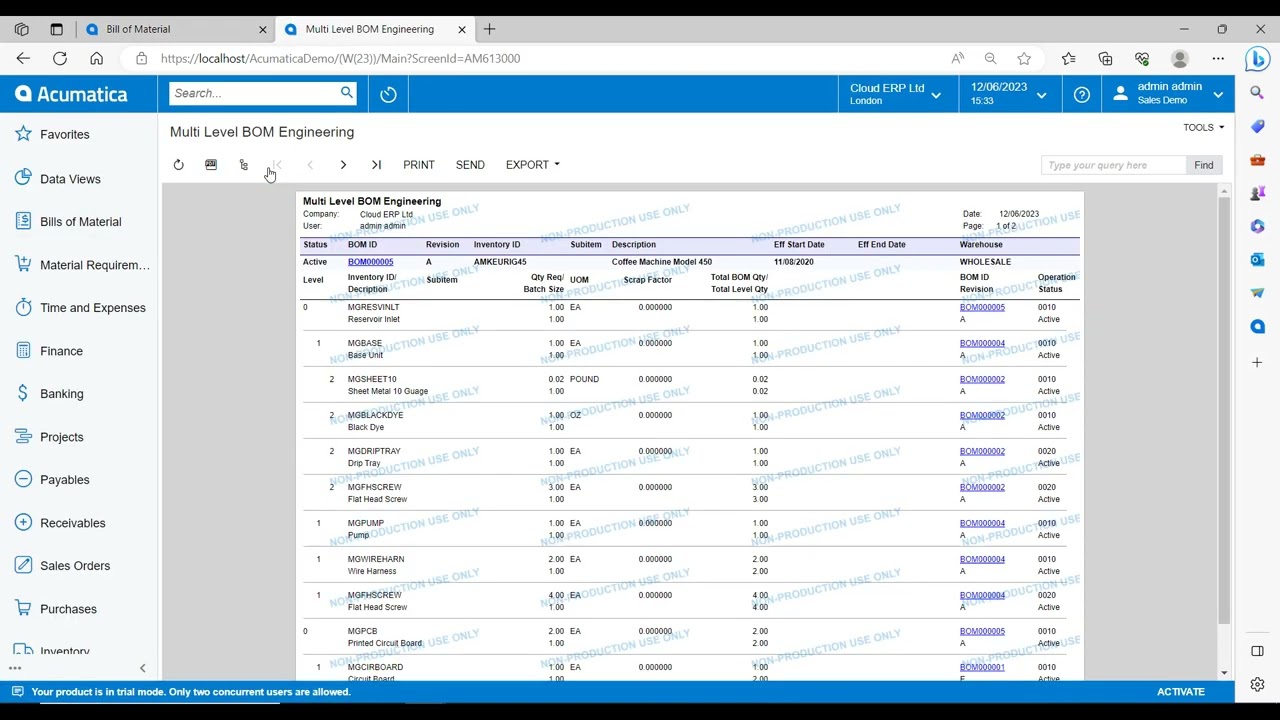Click the SEND button
1280x720 pixels.
click(x=470, y=165)
